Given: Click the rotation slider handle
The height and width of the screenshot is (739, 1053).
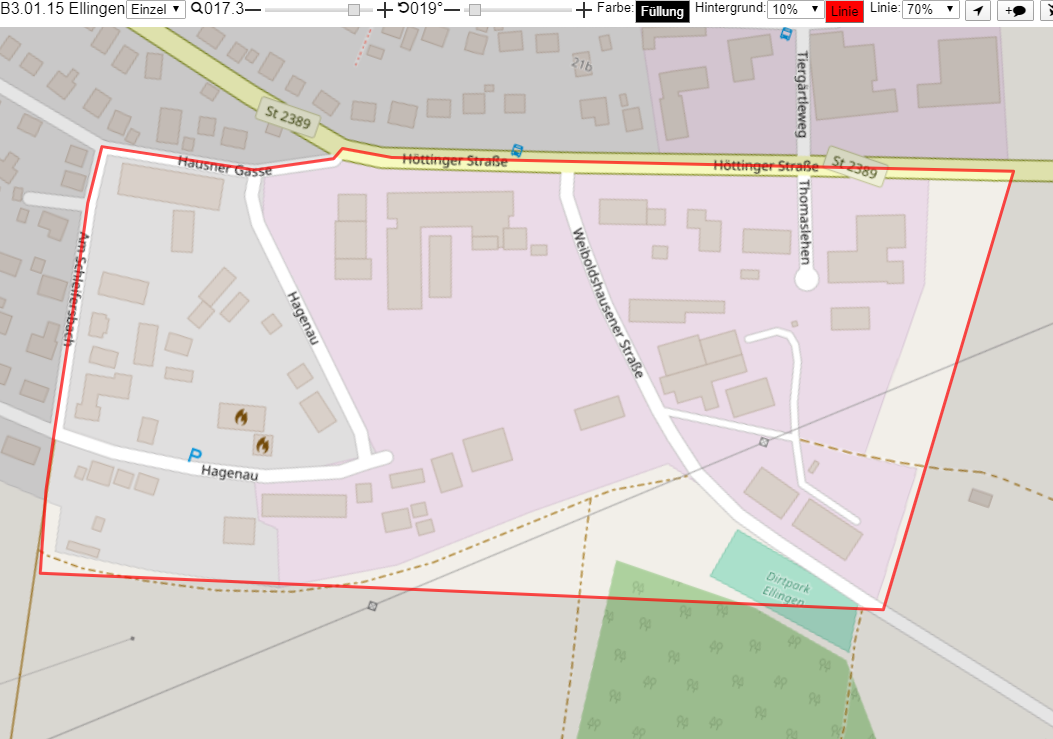Looking at the screenshot, I should tap(475, 10).
